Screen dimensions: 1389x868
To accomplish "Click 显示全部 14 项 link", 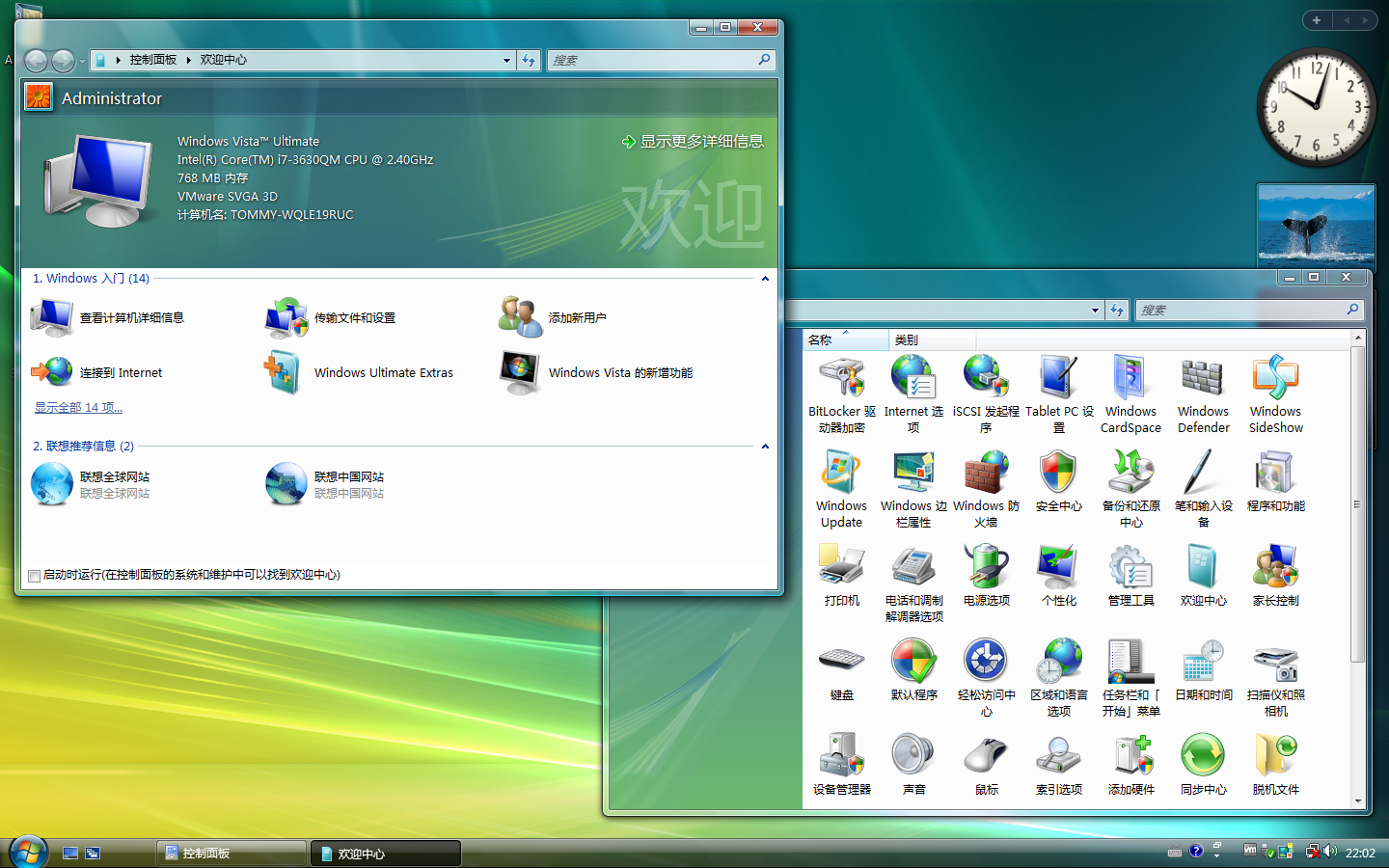I will coord(78,408).
